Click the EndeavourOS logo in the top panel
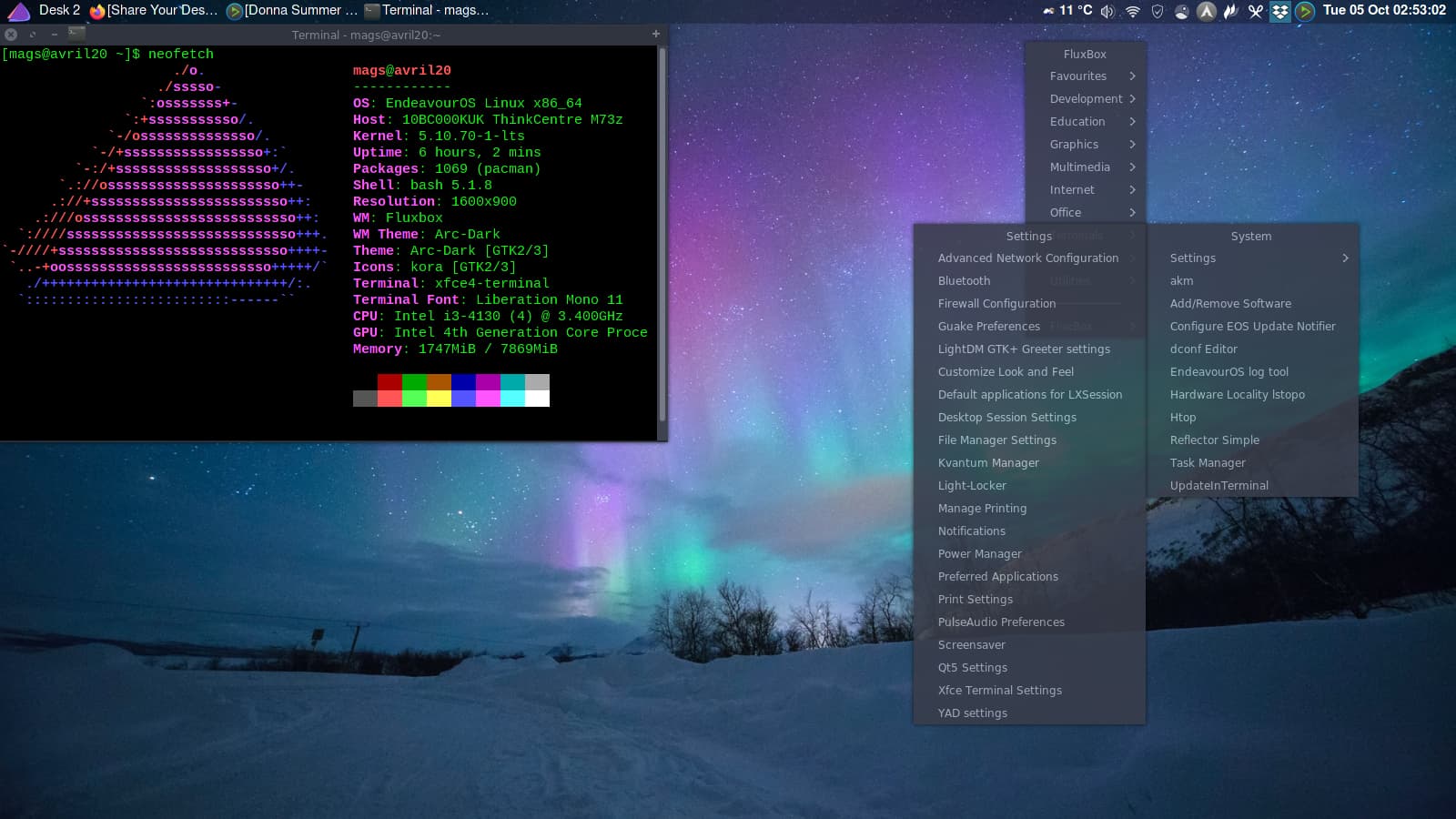Image resolution: width=1456 pixels, height=819 pixels. [18, 11]
